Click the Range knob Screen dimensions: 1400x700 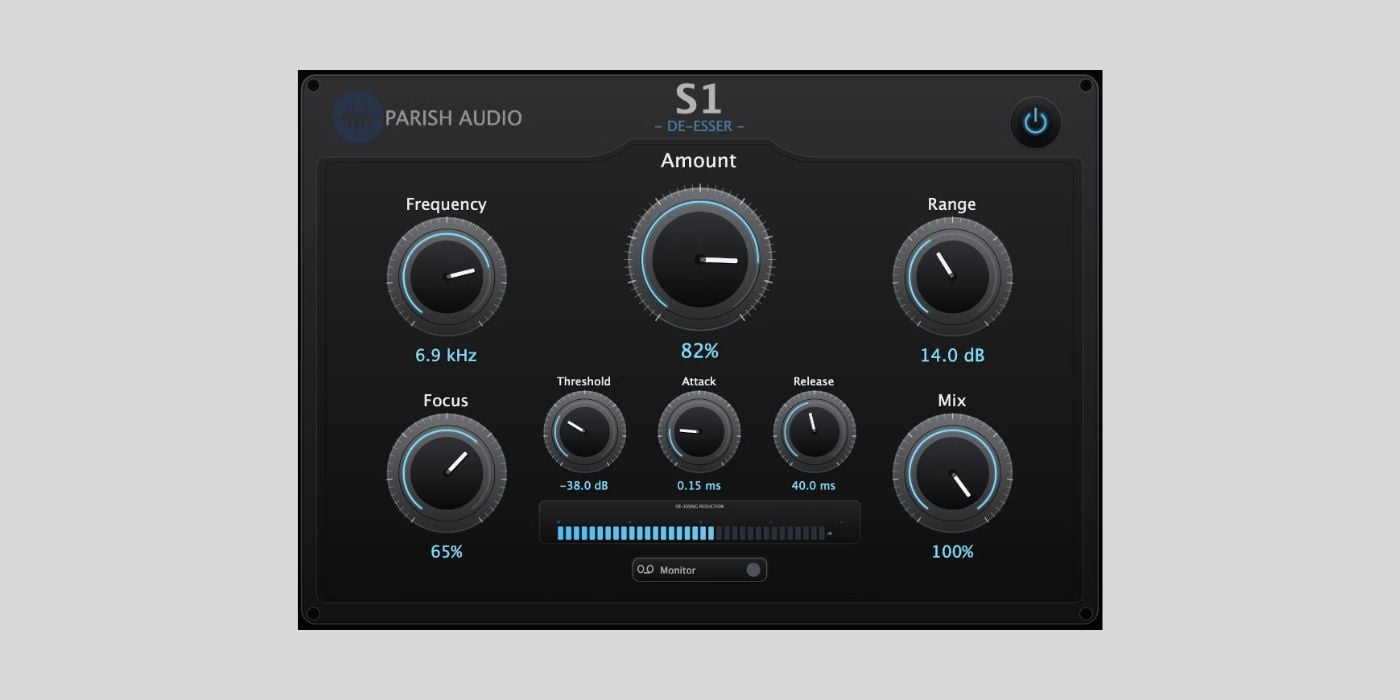pyautogui.click(x=952, y=277)
